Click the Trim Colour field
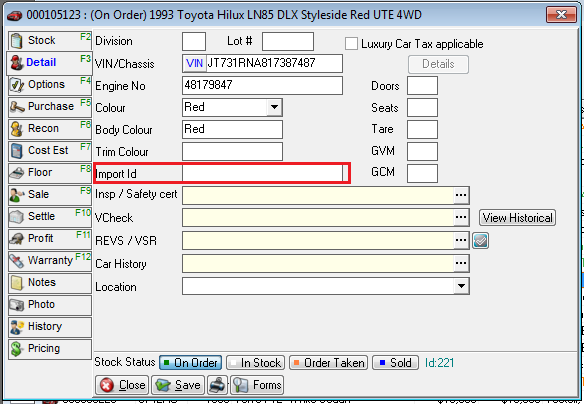The image size is (584, 404). tap(232, 152)
